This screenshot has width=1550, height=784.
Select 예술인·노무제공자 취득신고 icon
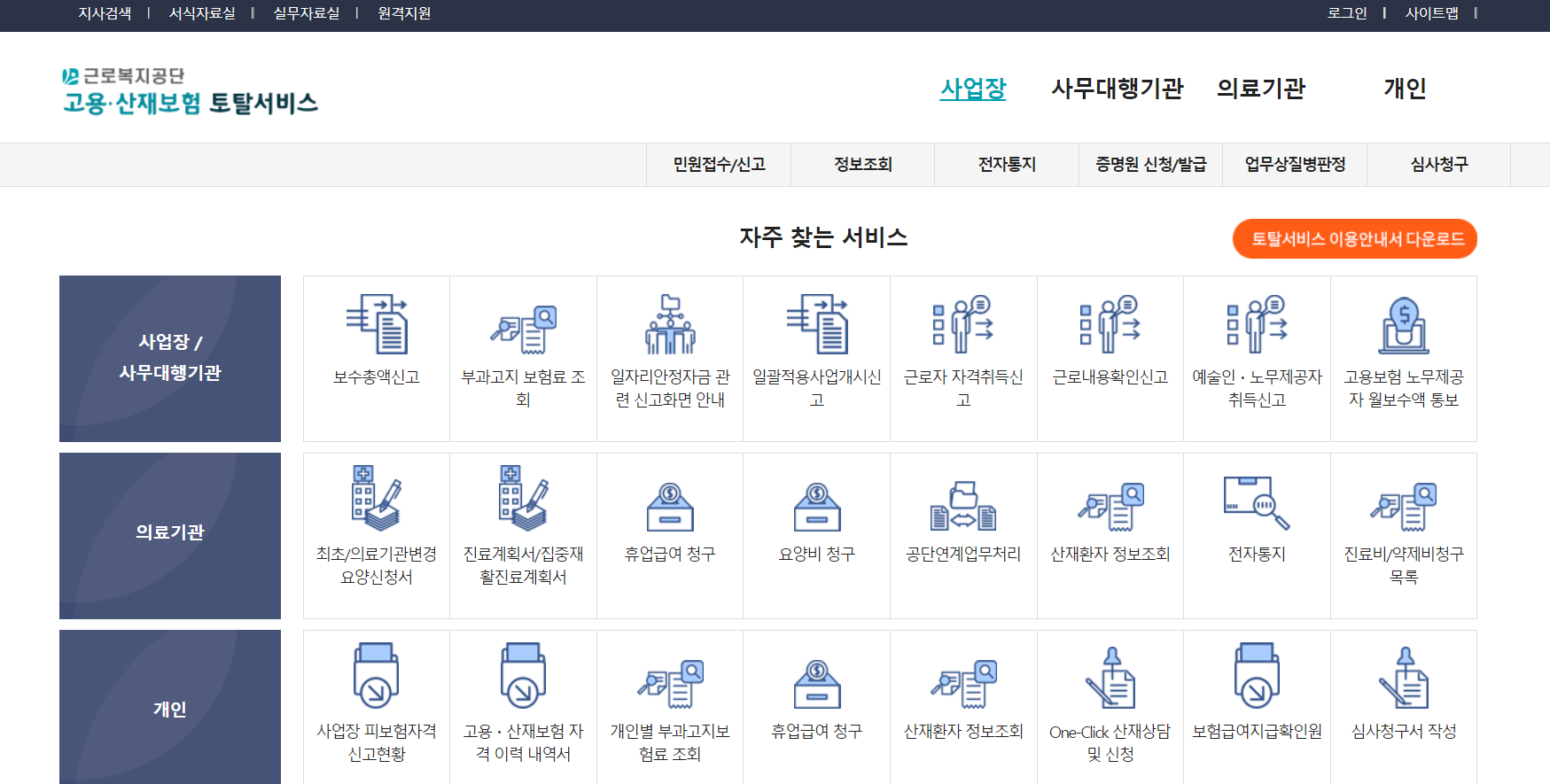point(1257,324)
